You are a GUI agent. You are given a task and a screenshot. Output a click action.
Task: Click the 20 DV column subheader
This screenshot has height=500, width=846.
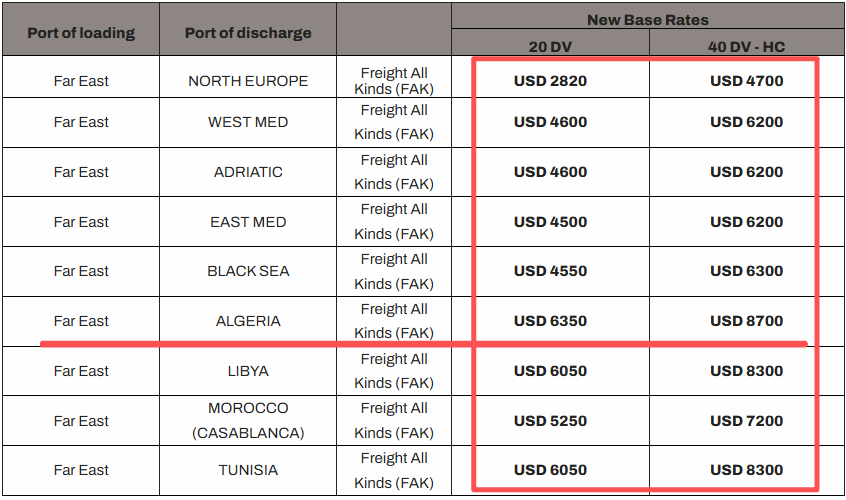550,46
